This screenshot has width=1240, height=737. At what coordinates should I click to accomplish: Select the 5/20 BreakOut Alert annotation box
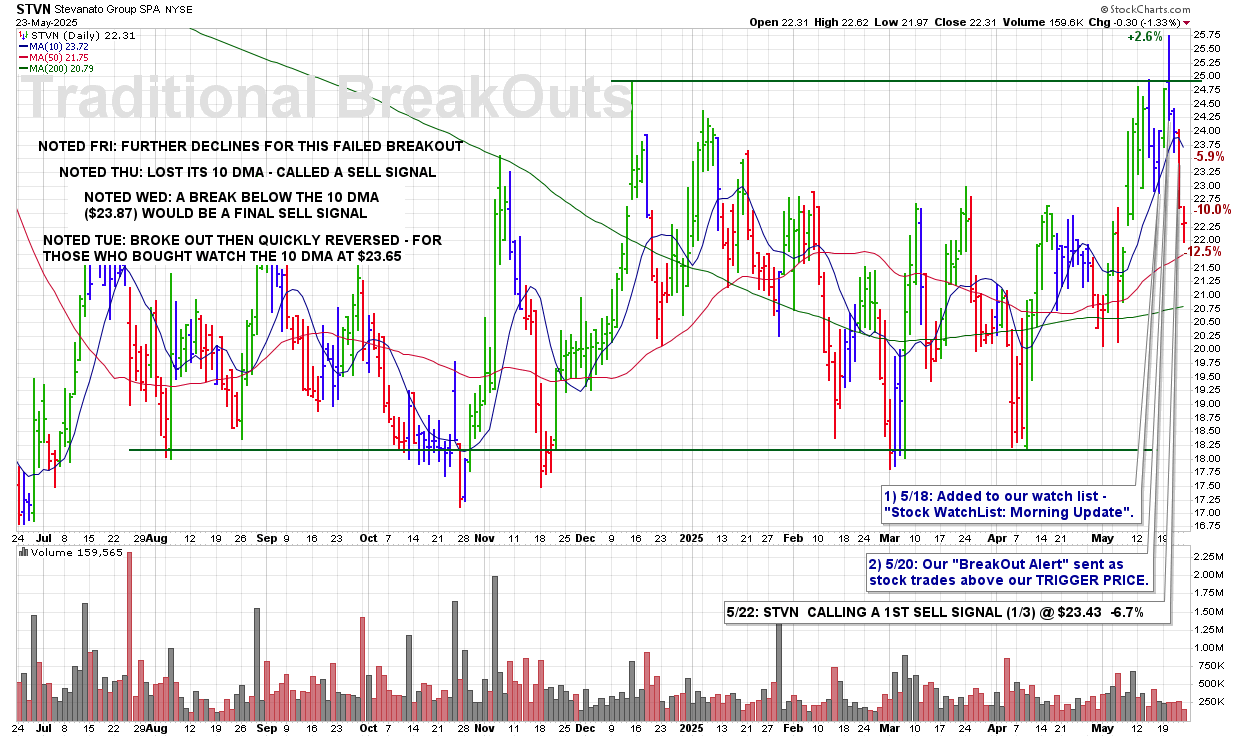click(x=1011, y=572)
